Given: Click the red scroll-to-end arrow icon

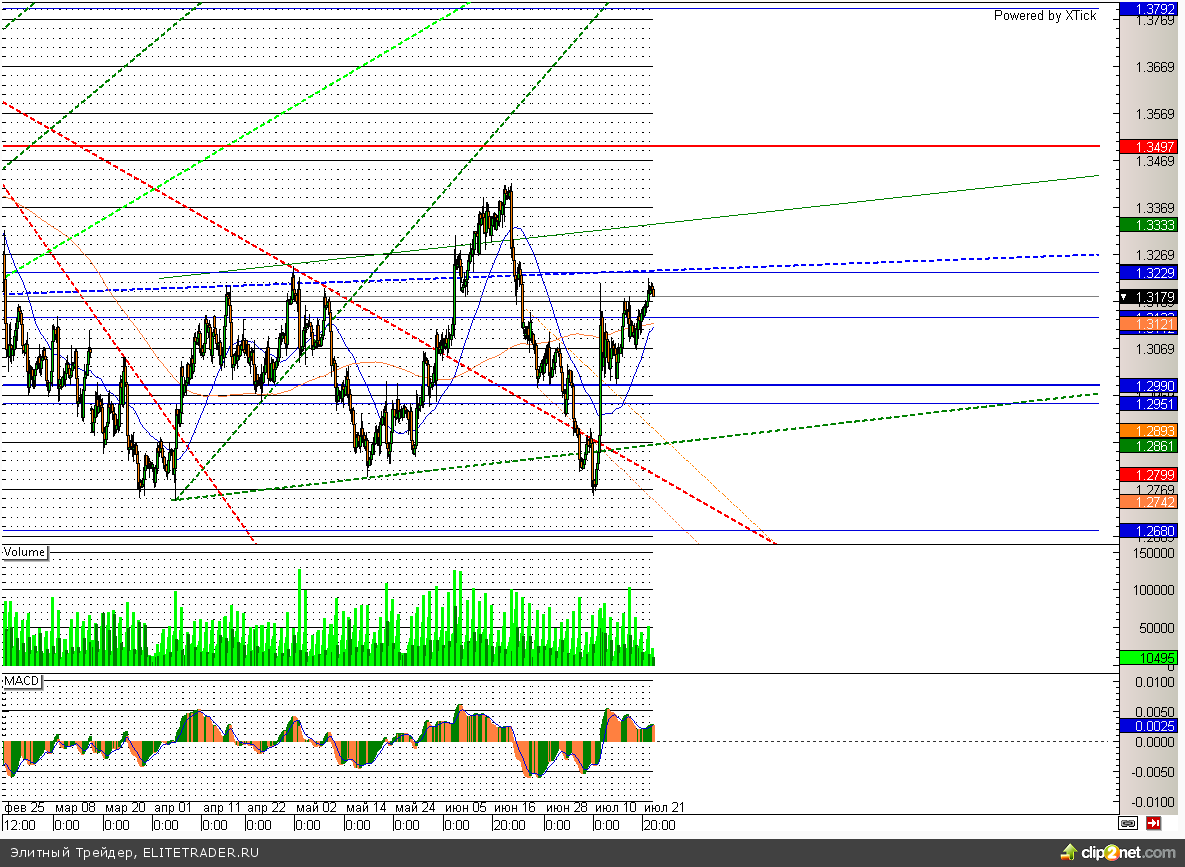Looking at the screenshot, I should coord(1153,824).
